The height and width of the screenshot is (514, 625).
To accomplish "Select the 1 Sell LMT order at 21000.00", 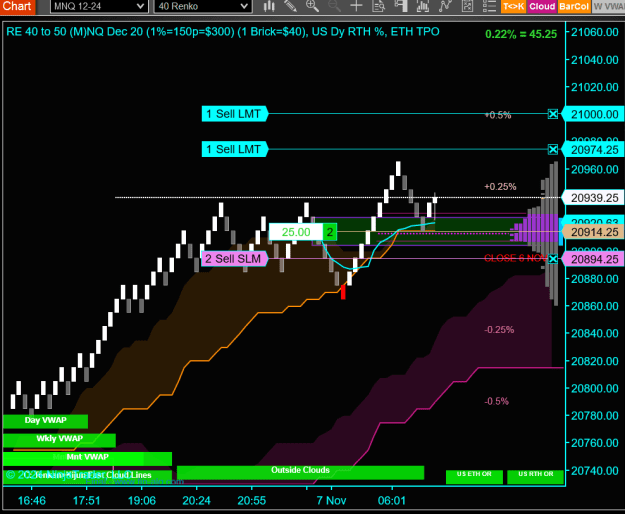I will [234, 114].
